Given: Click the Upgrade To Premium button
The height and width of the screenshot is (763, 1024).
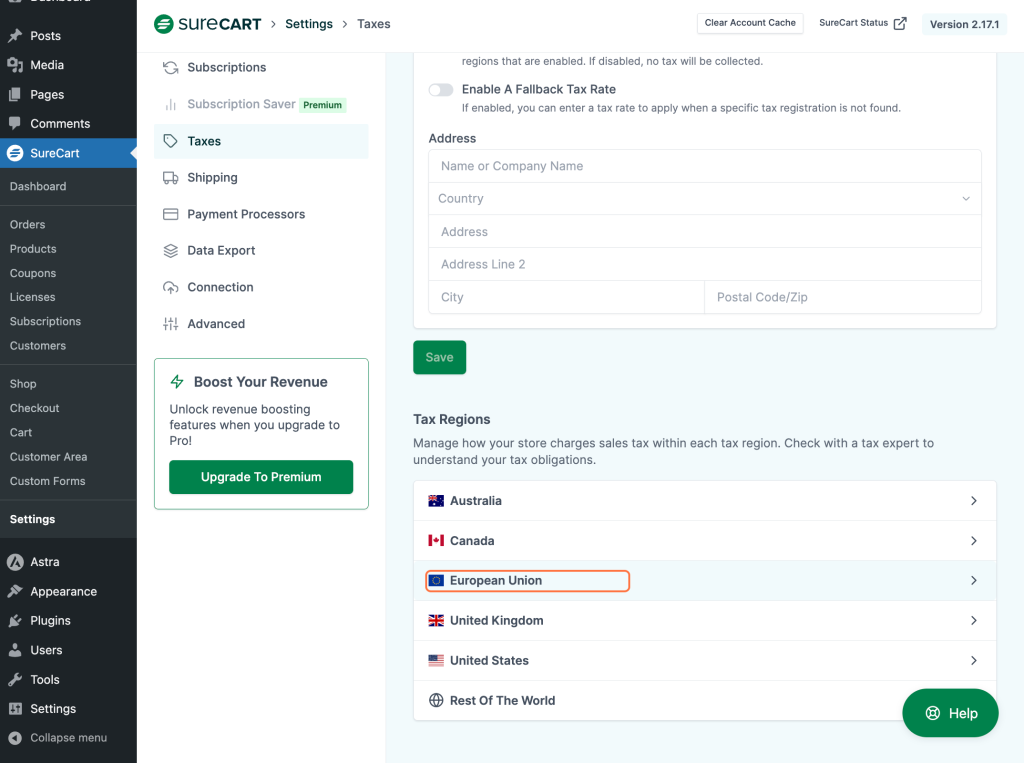Looking at the screenshot, I should coord(261,477).
